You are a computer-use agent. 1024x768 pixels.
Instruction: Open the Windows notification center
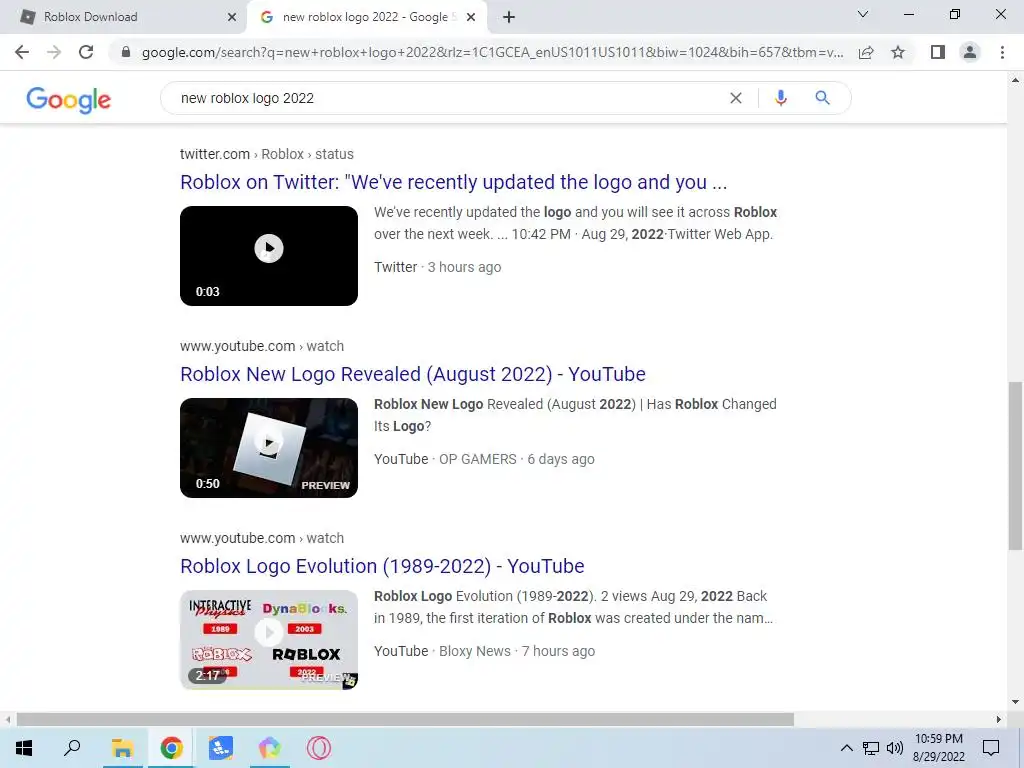(991, 748)
